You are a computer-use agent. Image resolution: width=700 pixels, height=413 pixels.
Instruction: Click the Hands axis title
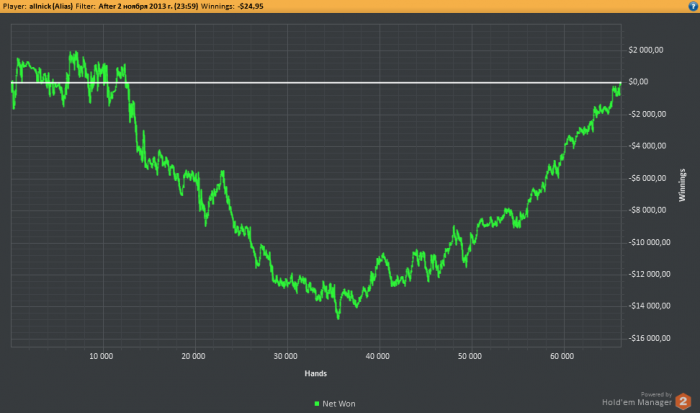316,373
